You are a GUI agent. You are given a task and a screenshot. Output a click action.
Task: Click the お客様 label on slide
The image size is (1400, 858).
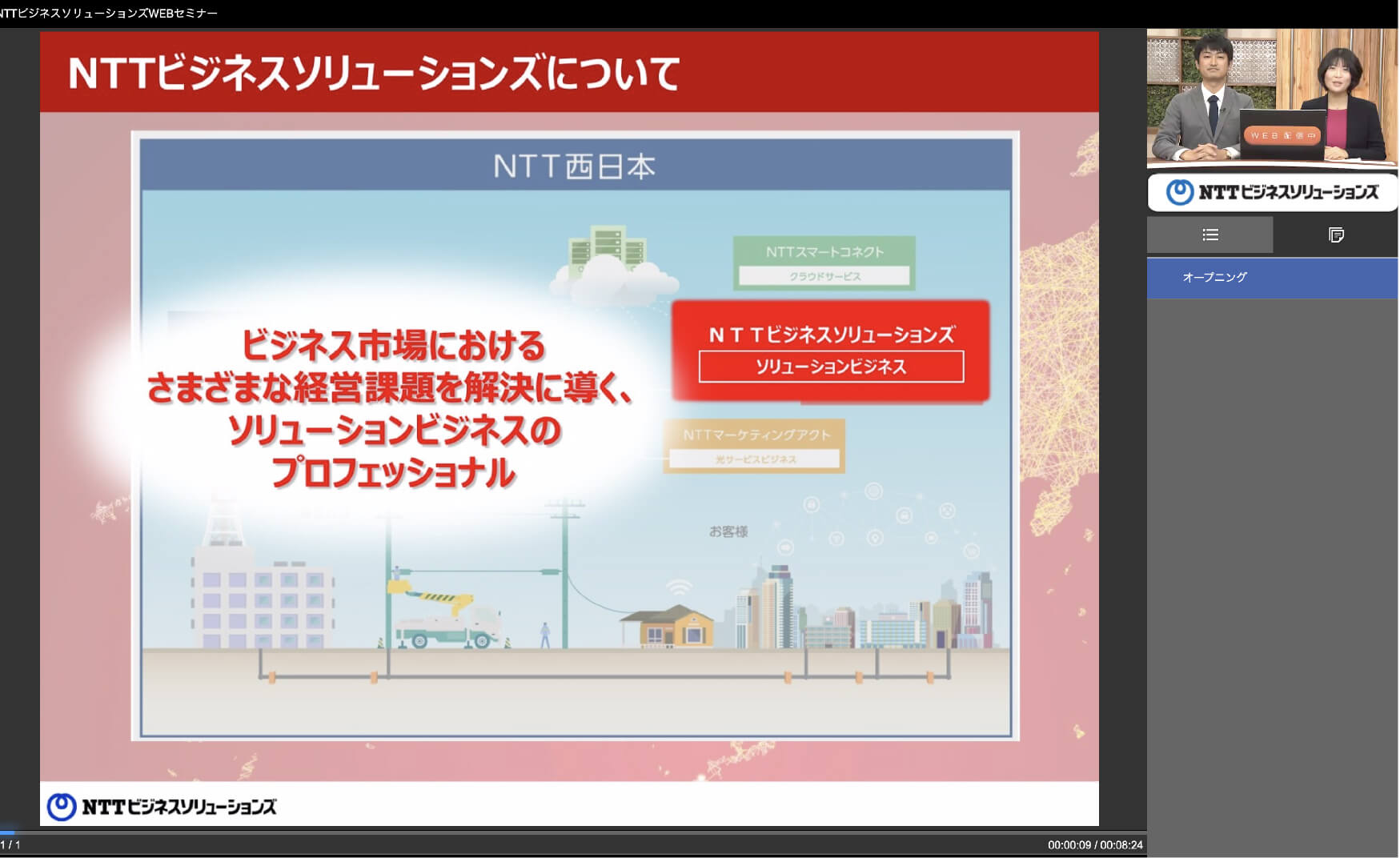[728, 531]
